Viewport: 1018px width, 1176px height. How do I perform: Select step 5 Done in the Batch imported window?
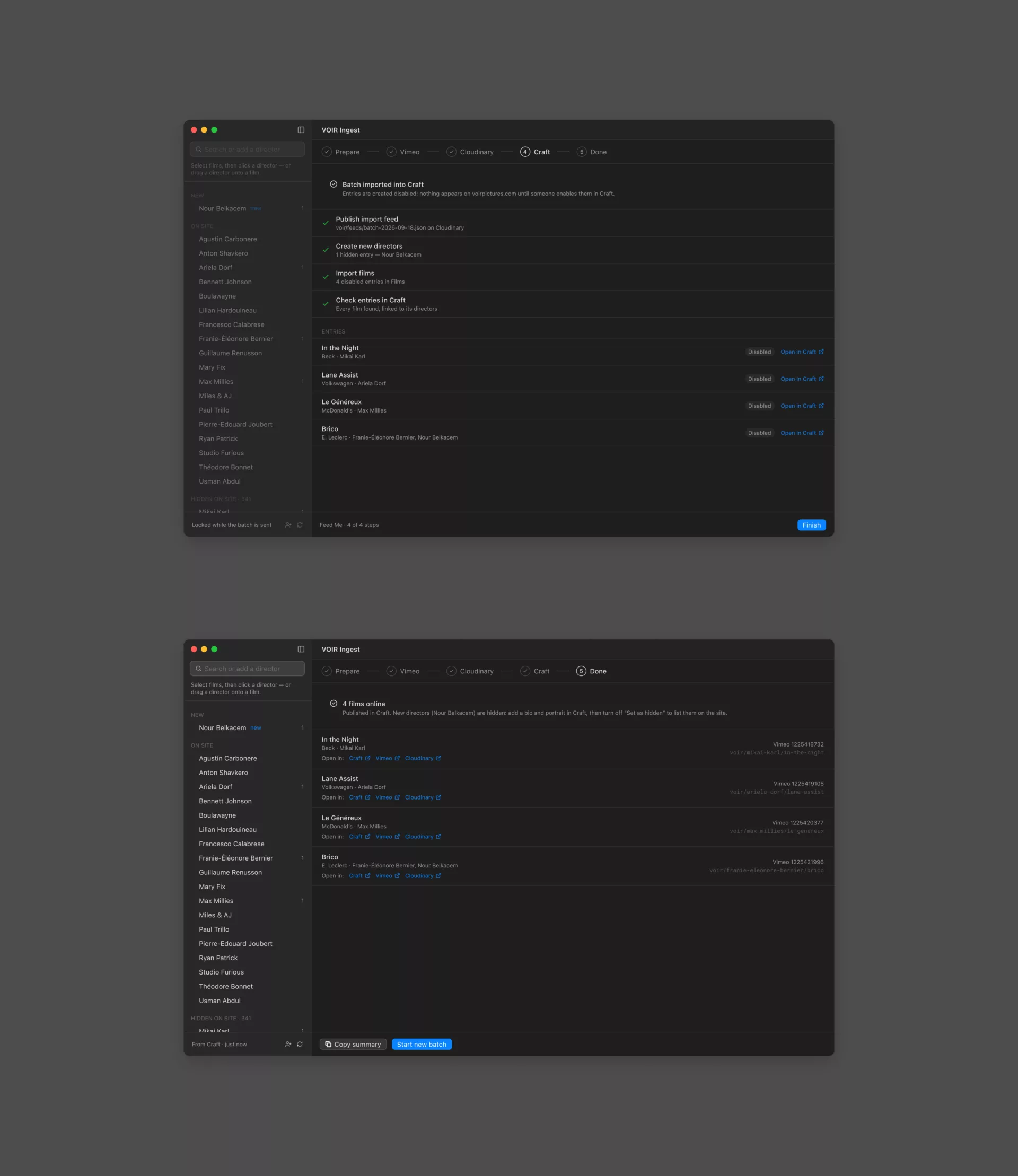point(591,152)
